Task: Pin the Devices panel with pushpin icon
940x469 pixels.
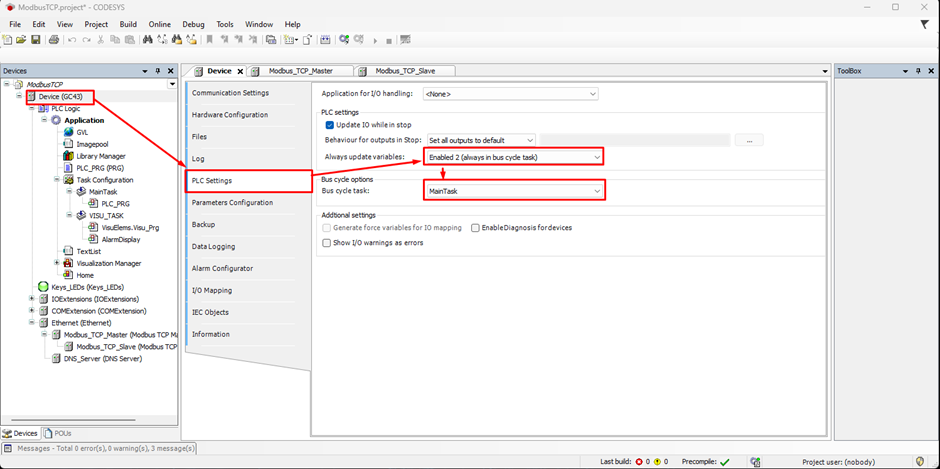Action: [158, 71]
